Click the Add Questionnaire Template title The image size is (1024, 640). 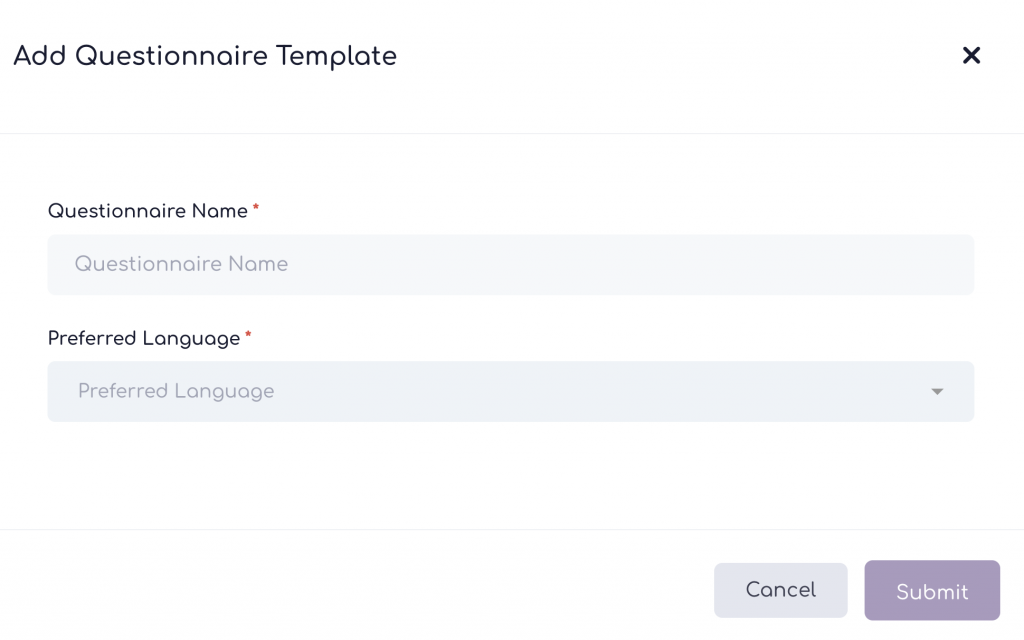tap(205, 56)
